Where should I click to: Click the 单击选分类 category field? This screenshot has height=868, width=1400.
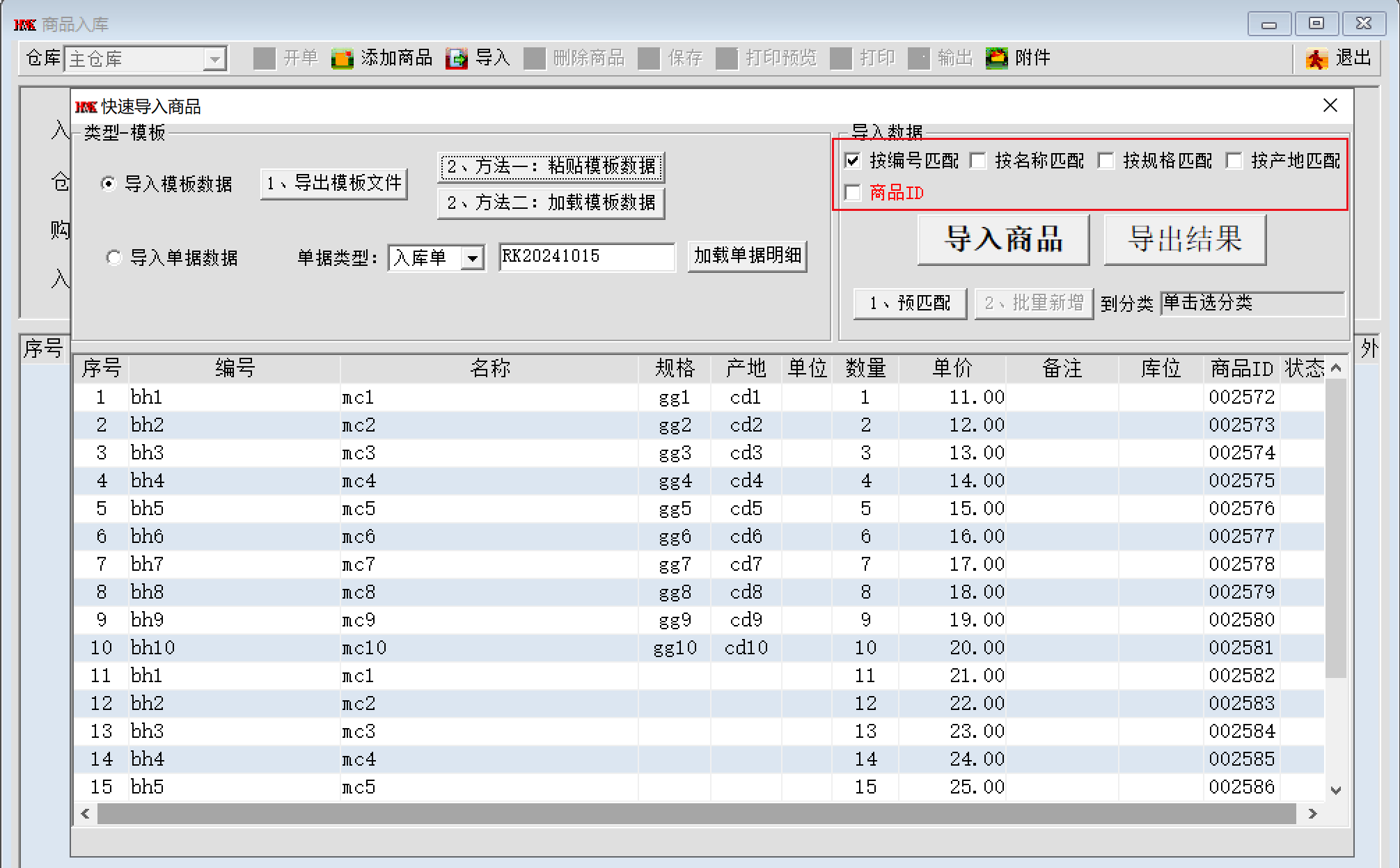click(1252, 303)
